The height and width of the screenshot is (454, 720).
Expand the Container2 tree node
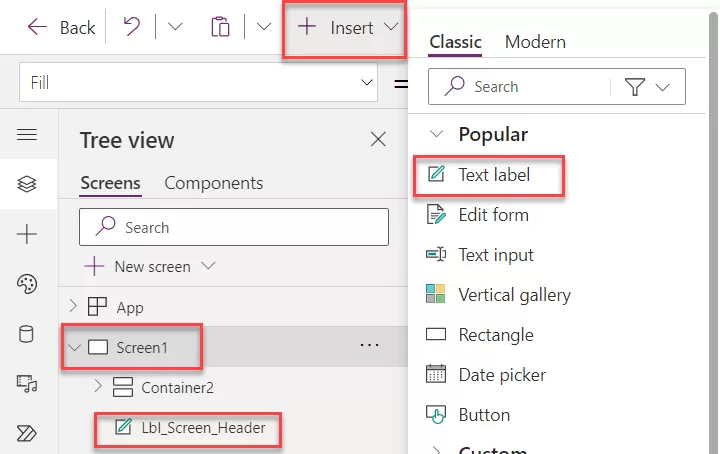pyautogui.click(x=97, y=387)
